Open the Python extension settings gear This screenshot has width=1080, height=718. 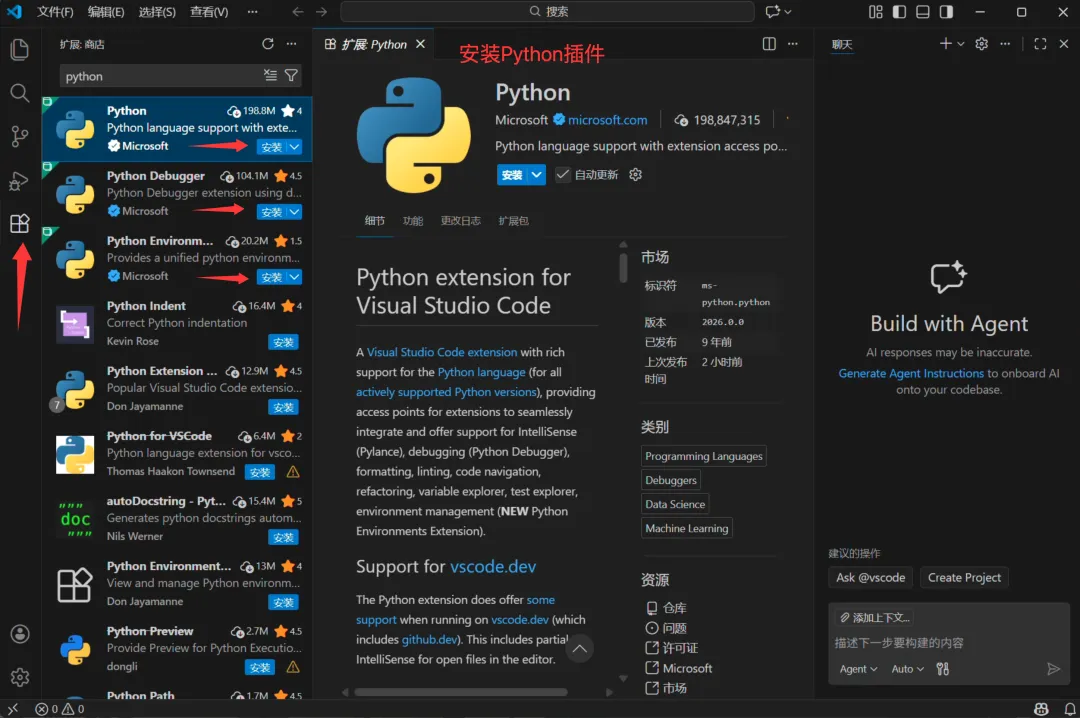point(636,174)
